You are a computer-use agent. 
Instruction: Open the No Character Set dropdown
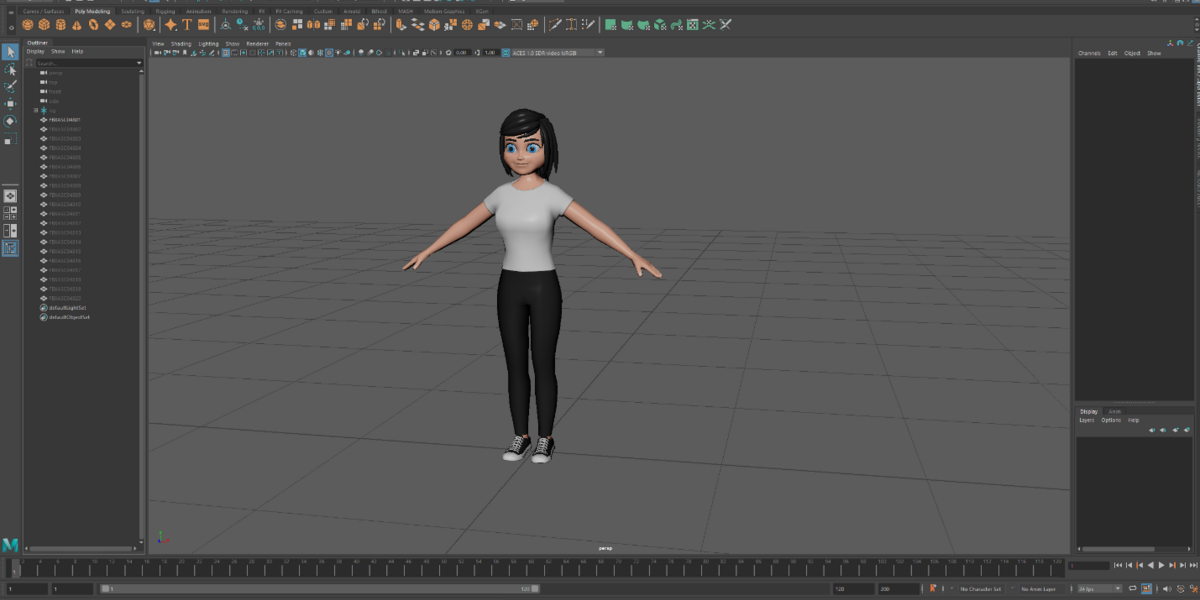979,589
